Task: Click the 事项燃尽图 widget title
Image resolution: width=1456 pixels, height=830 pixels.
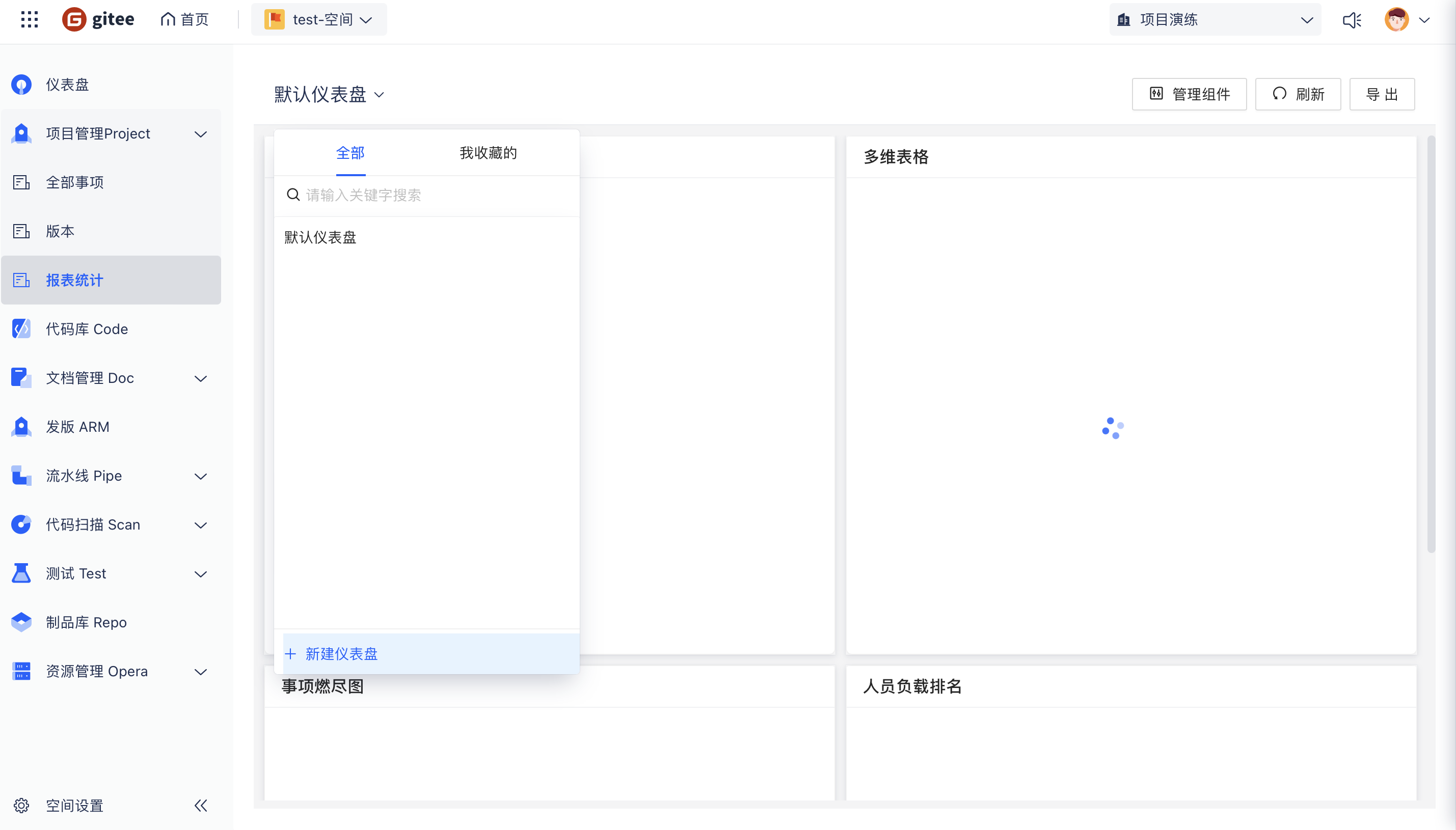Action: [x=322, y=687]
